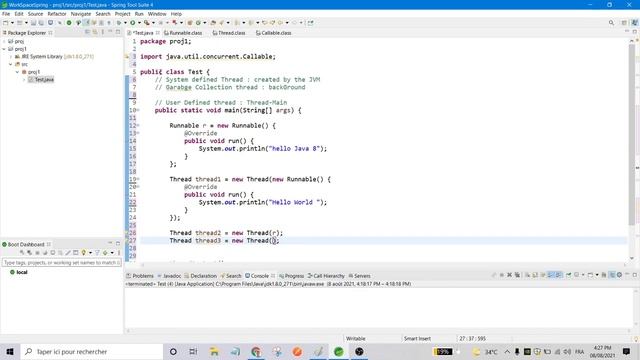Minimize the Package Explorer panel

coord(110,32)
